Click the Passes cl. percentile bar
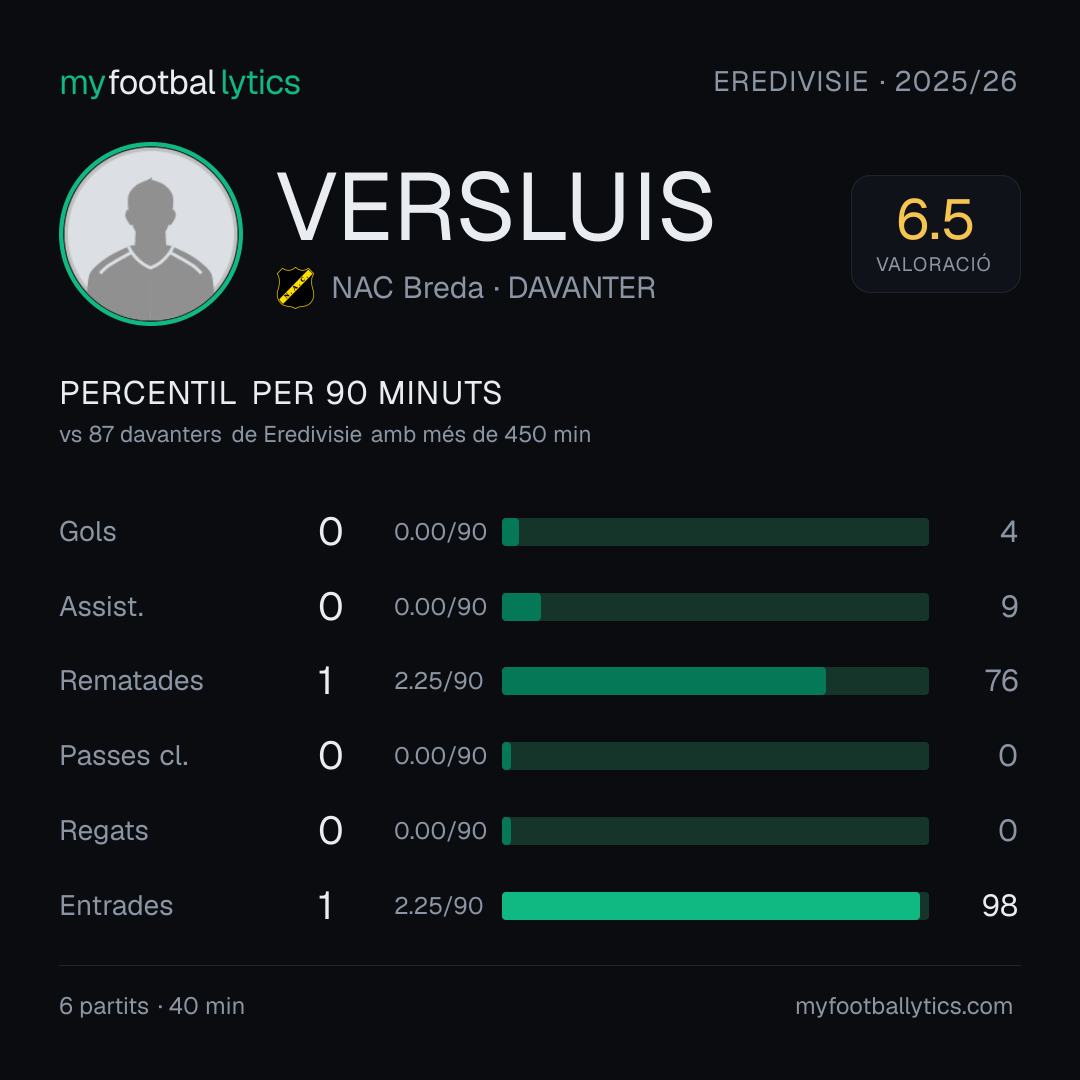Screen dimensions: 1080x1080 [715, 756]
